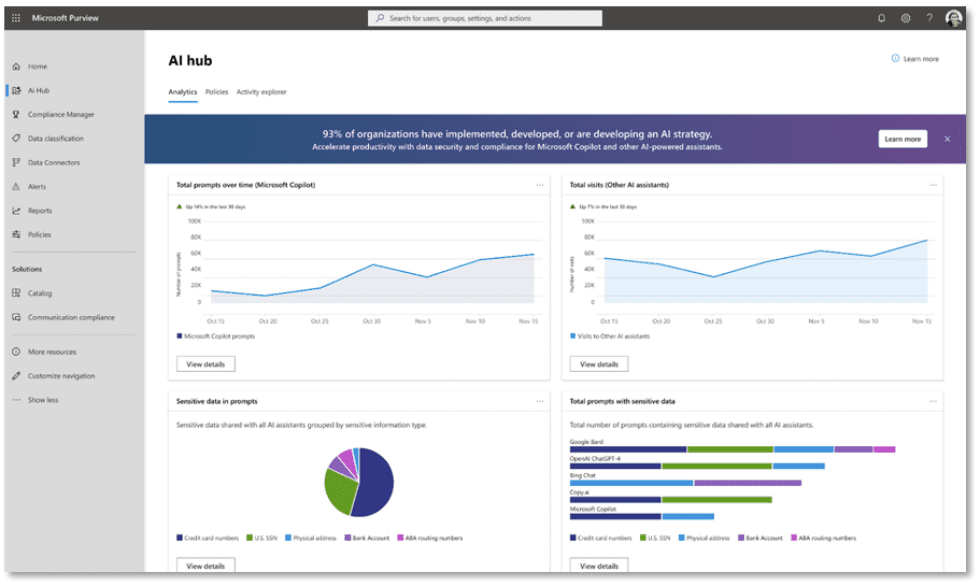Image resolution: width=976 pixels, height=582 pixels.
Task: Click the Policies sliders icon
Action: pos(16,235)
